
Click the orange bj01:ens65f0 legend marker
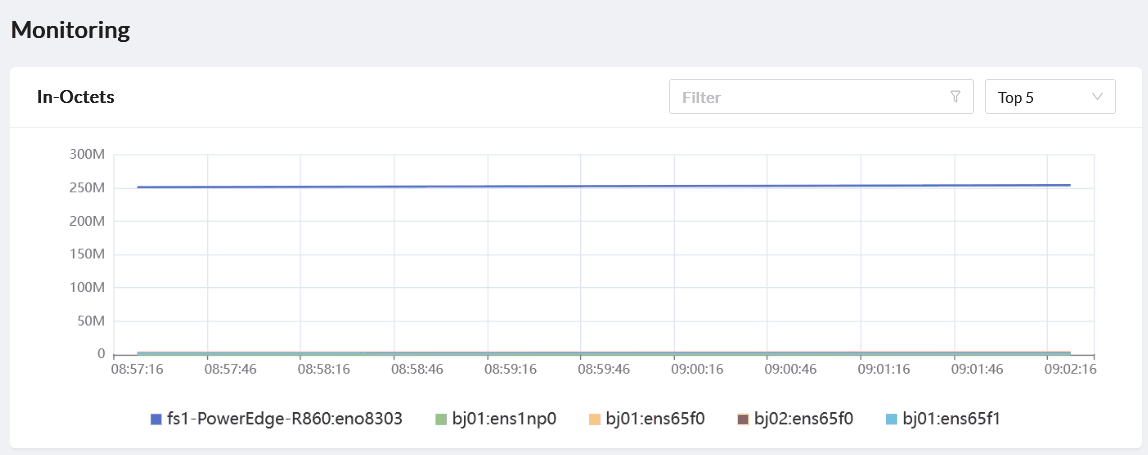pyautogui.click(x=593, y=419)
